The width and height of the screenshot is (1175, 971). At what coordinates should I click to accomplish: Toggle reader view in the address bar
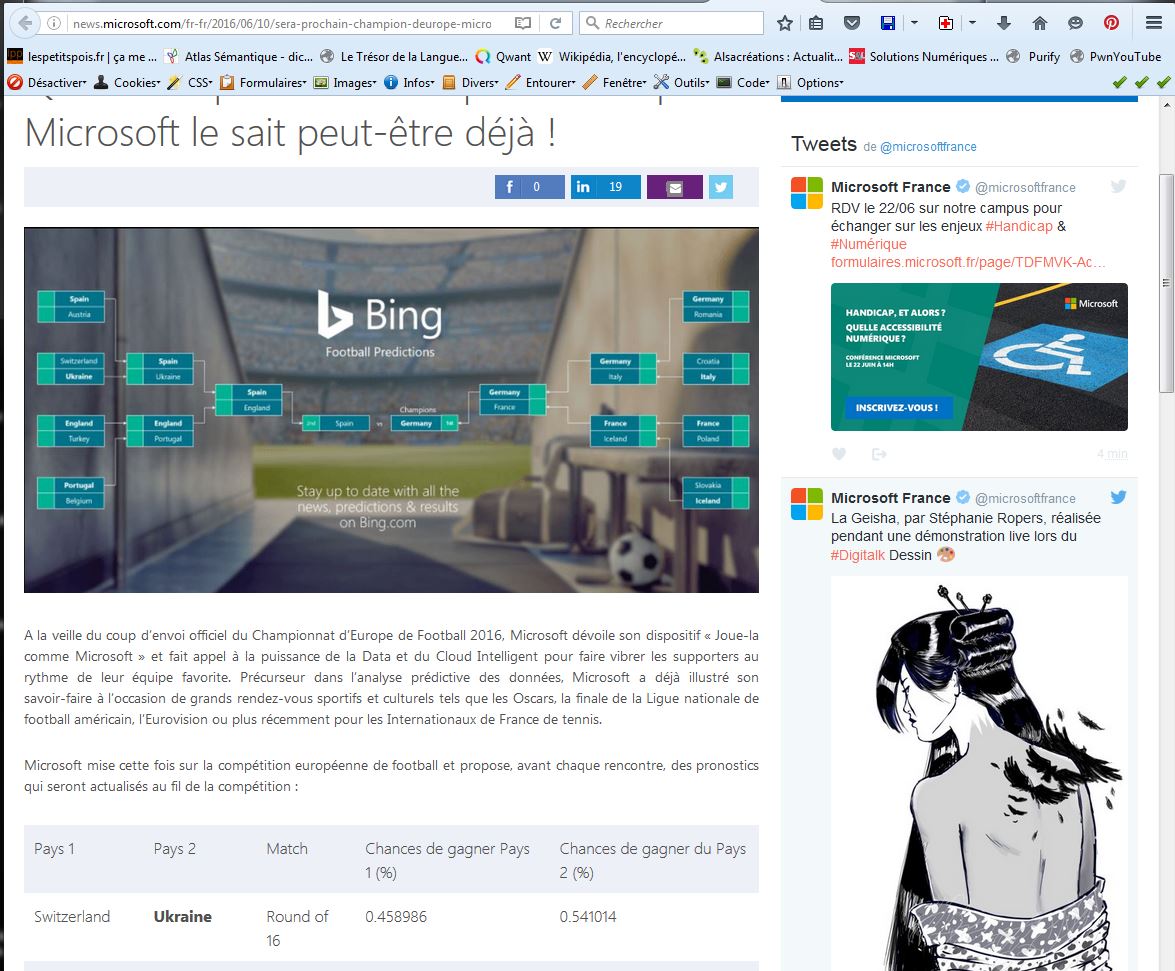(523, 23)
